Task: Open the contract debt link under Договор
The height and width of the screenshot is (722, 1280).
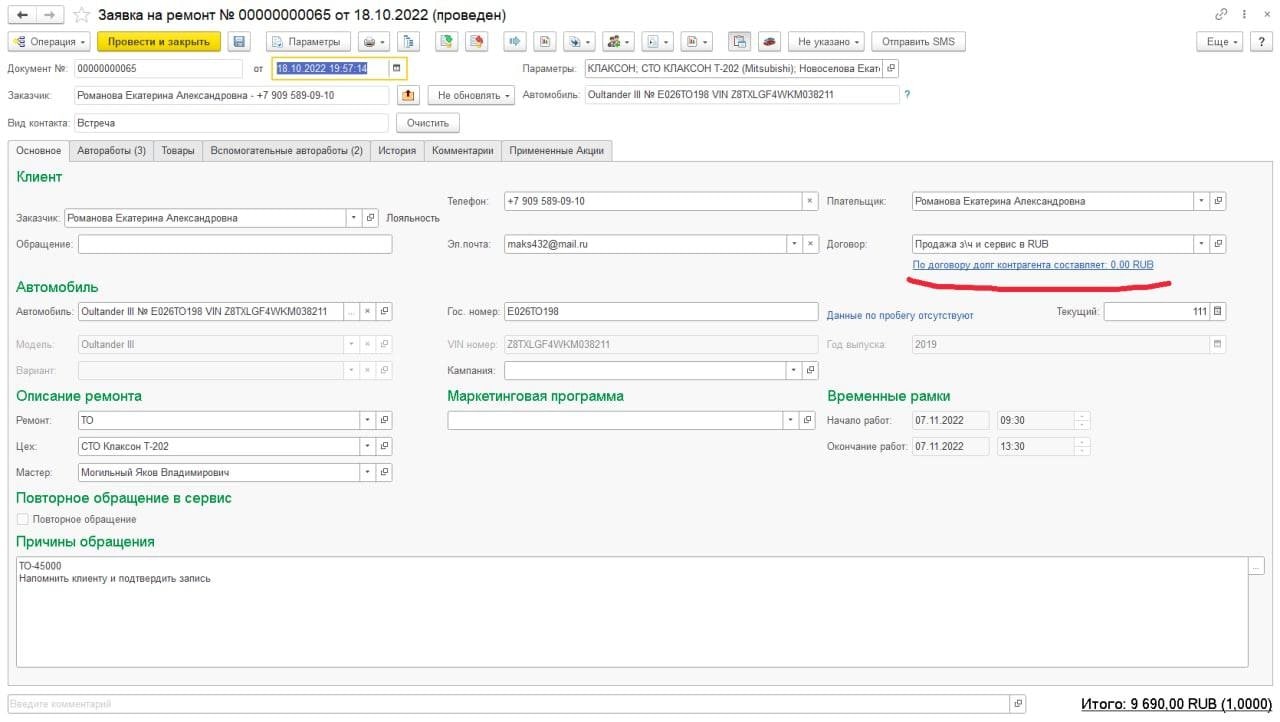Action: 1032,265
